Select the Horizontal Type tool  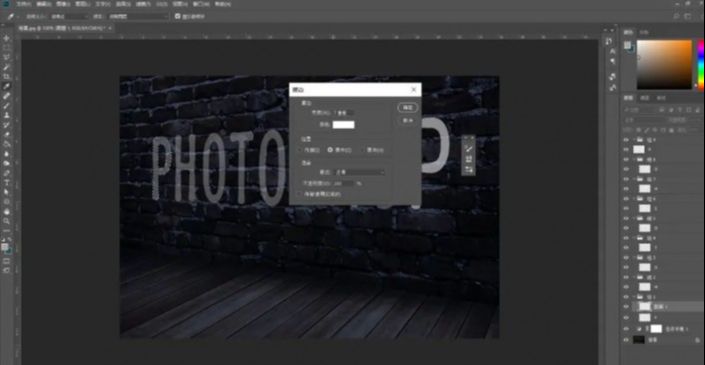[x=6, y=182]
